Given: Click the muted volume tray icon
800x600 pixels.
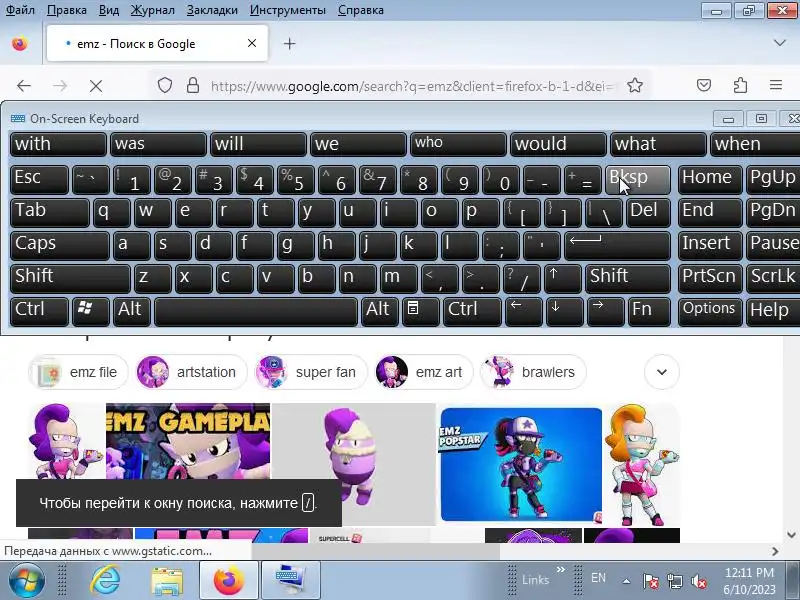Looking at the screenshot, I should [698, 581].
